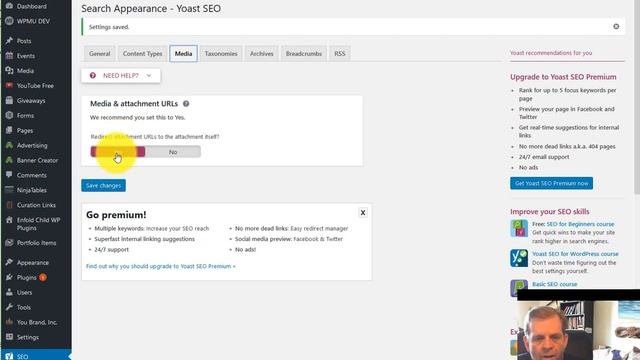
Task: Click the NinjaTables icon
Action: click(9, 190)
